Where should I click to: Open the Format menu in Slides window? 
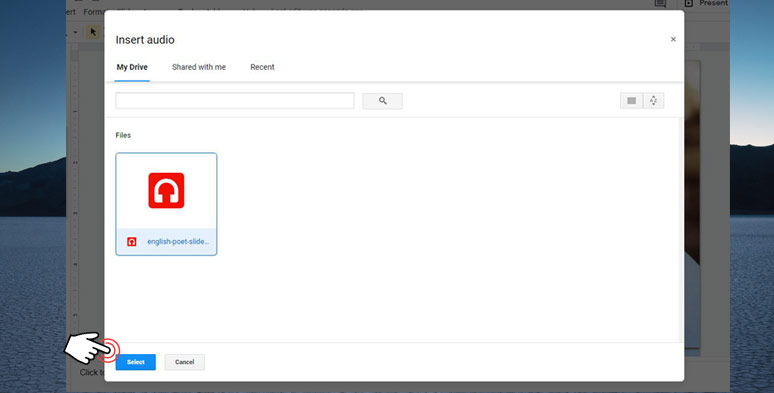tap(94, 12)
